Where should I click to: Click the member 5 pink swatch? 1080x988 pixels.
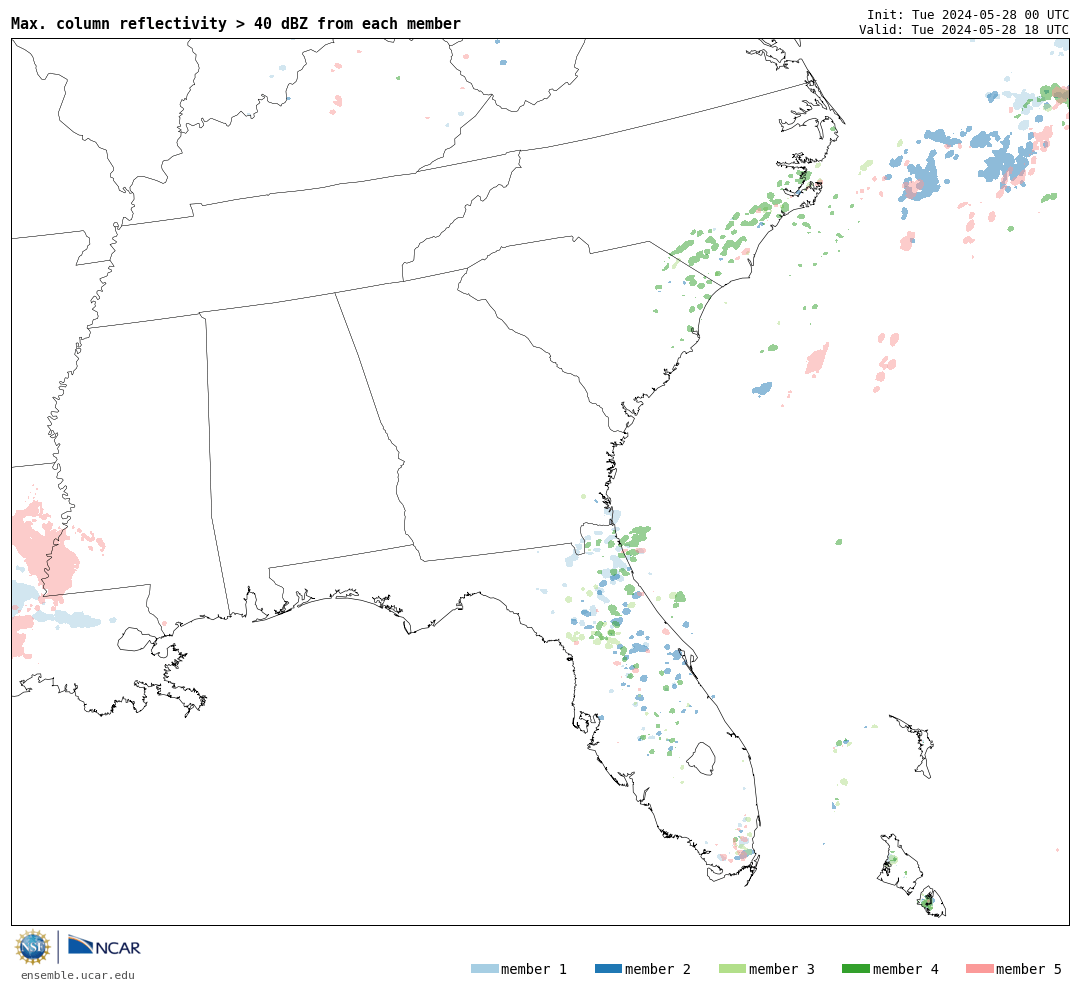point(979,969)
